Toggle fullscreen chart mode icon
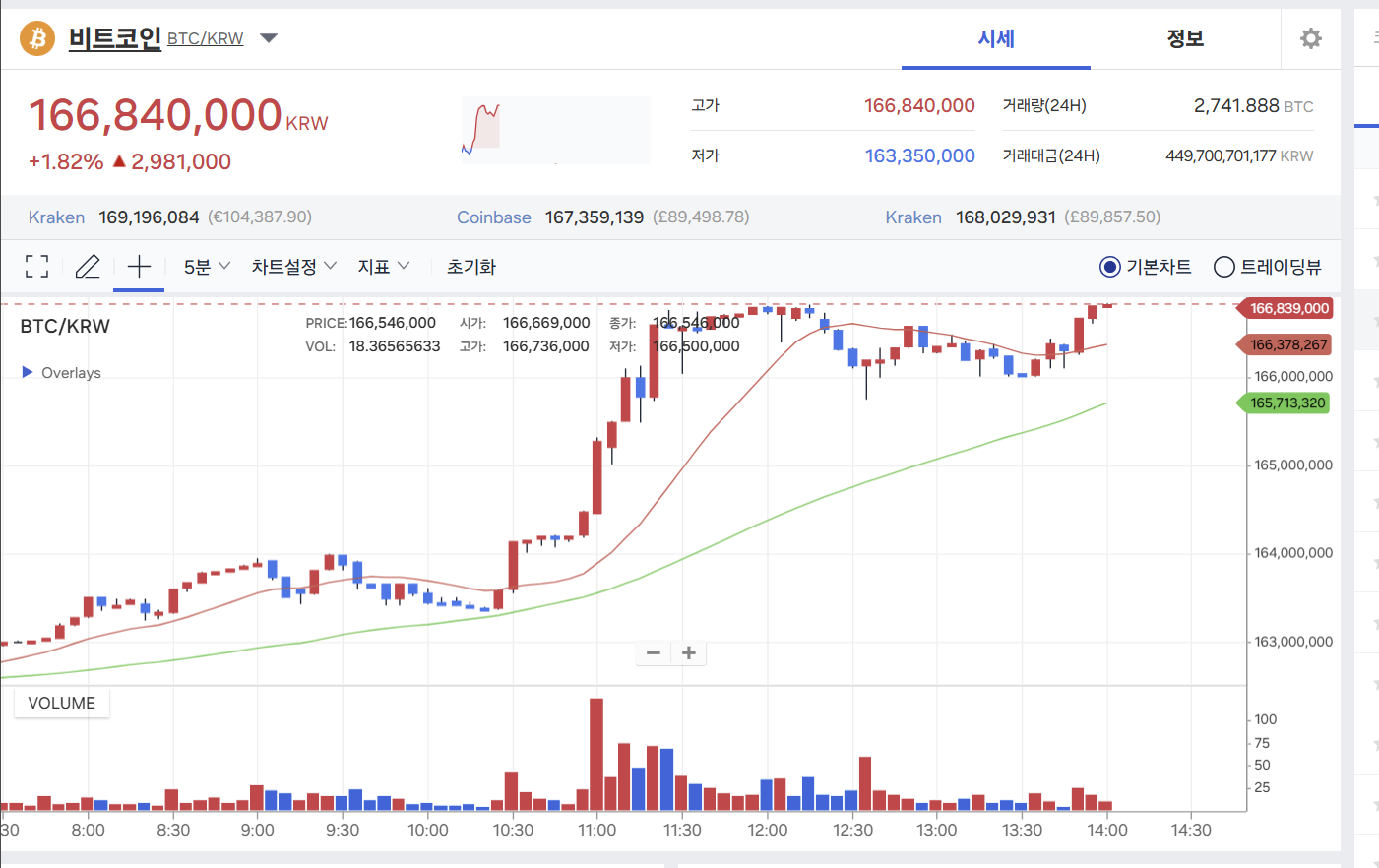Viewport: 1379px width, 868px height. point(36,267)
